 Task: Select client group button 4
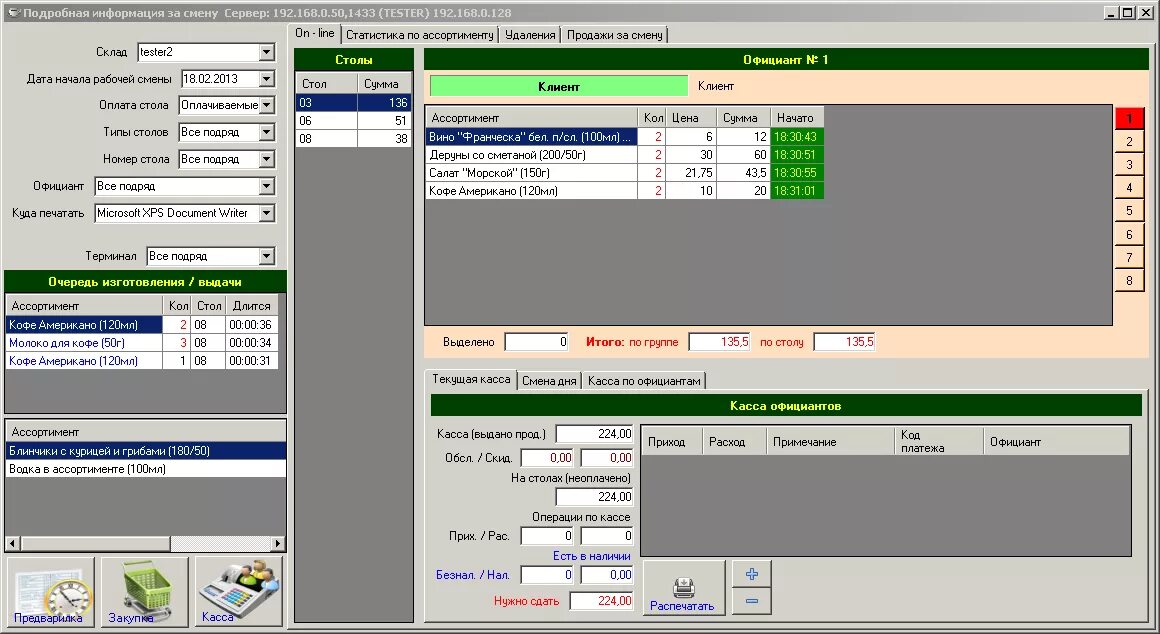coord(1129,188)
